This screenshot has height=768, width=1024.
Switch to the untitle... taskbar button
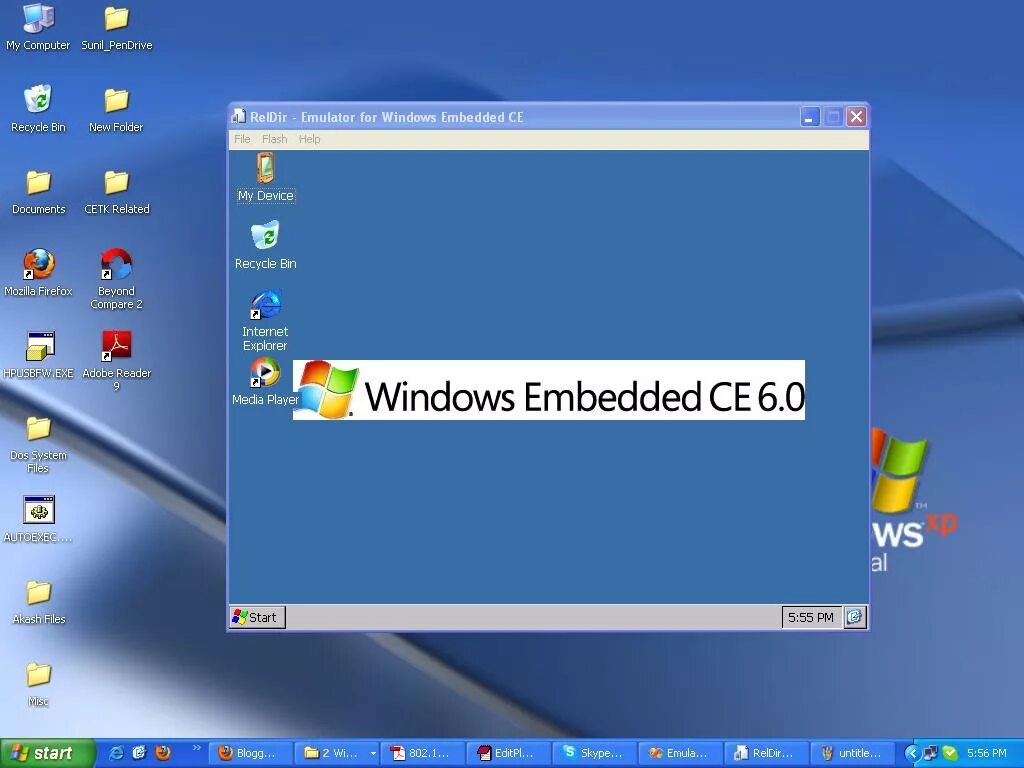(x=852, y=753)
